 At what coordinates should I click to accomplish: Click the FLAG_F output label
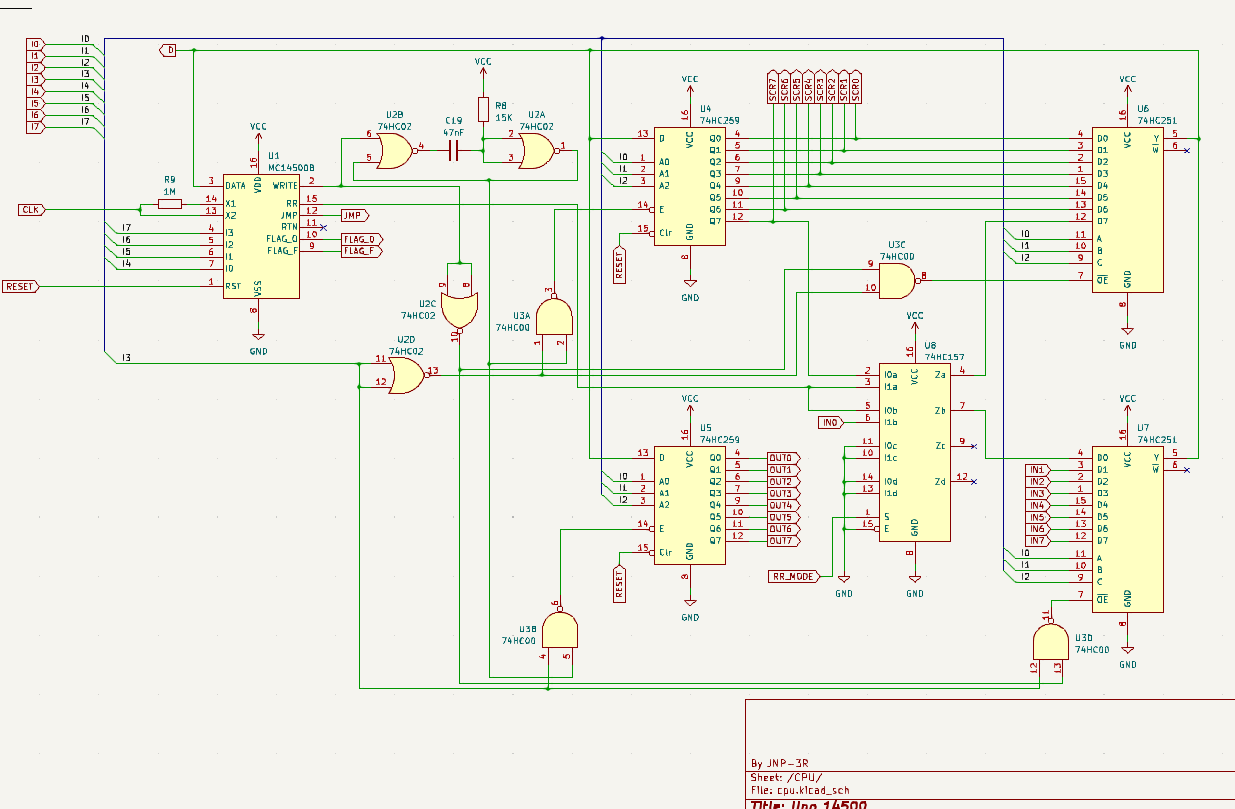(360, 250)
